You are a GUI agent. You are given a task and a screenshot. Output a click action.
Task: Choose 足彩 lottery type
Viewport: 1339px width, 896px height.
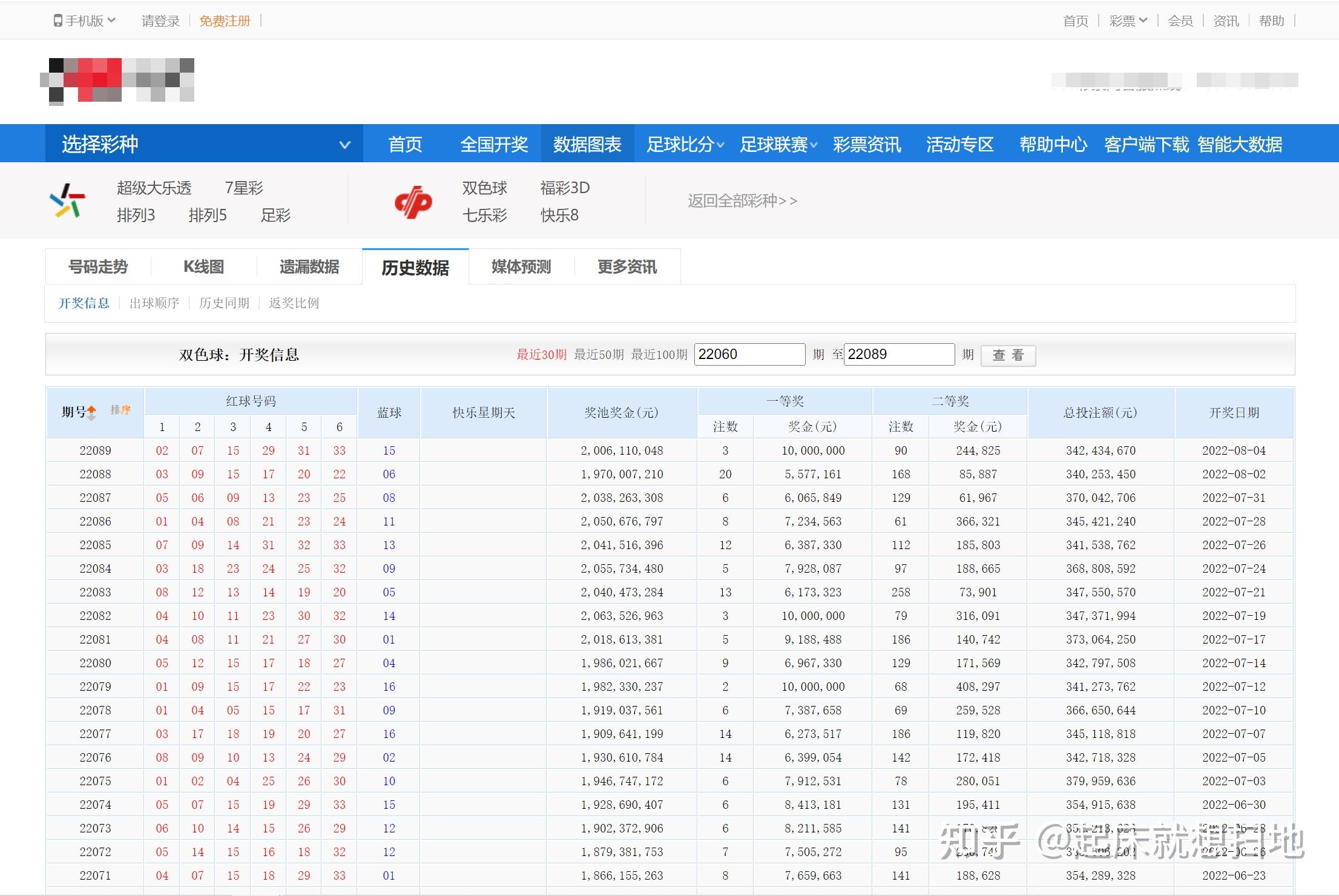click(x=275, y=215)
